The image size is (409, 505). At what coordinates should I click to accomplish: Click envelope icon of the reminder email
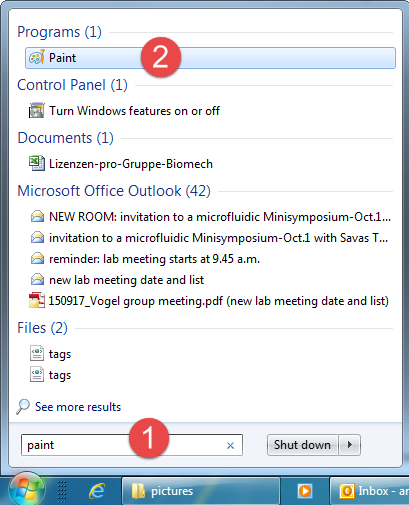37,259
